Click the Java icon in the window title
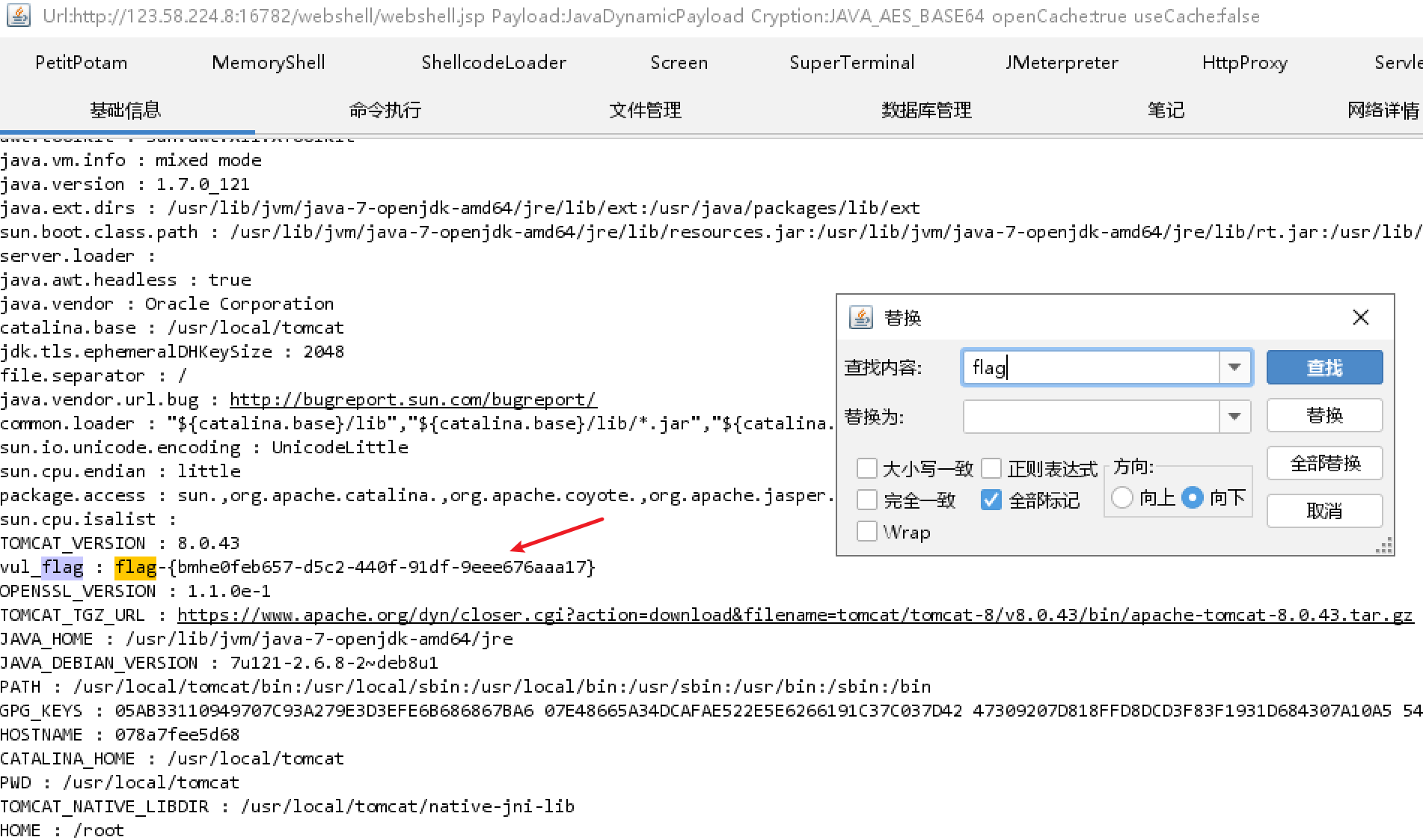The height and width of the screenshot is (840, 1423). (x=18, y=15)
